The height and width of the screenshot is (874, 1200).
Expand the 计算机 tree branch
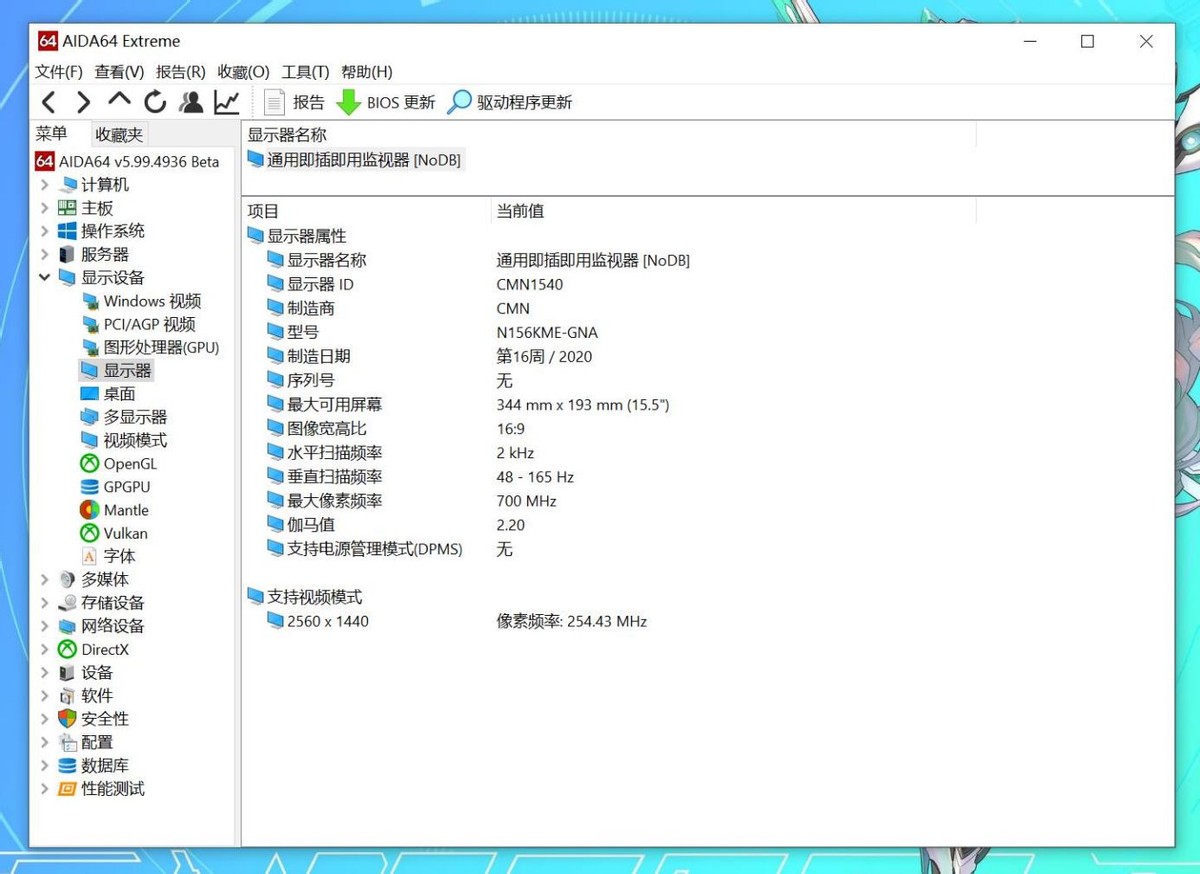point(42,184)
